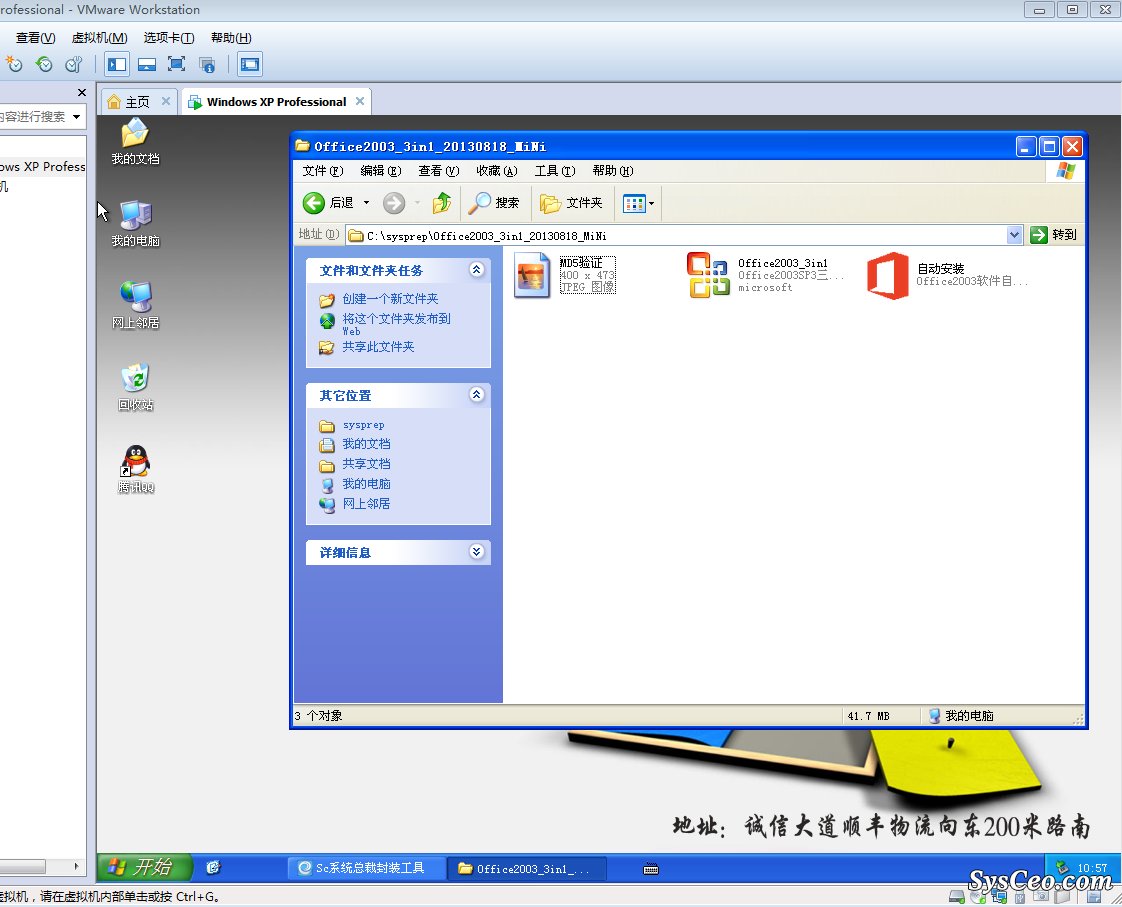Click 搜索 search toolbar button

point(494,203)
